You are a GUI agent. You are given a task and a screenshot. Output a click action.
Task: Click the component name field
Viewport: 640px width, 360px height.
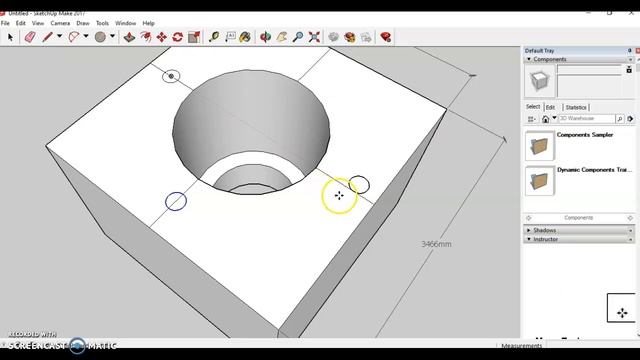point(589,69)
